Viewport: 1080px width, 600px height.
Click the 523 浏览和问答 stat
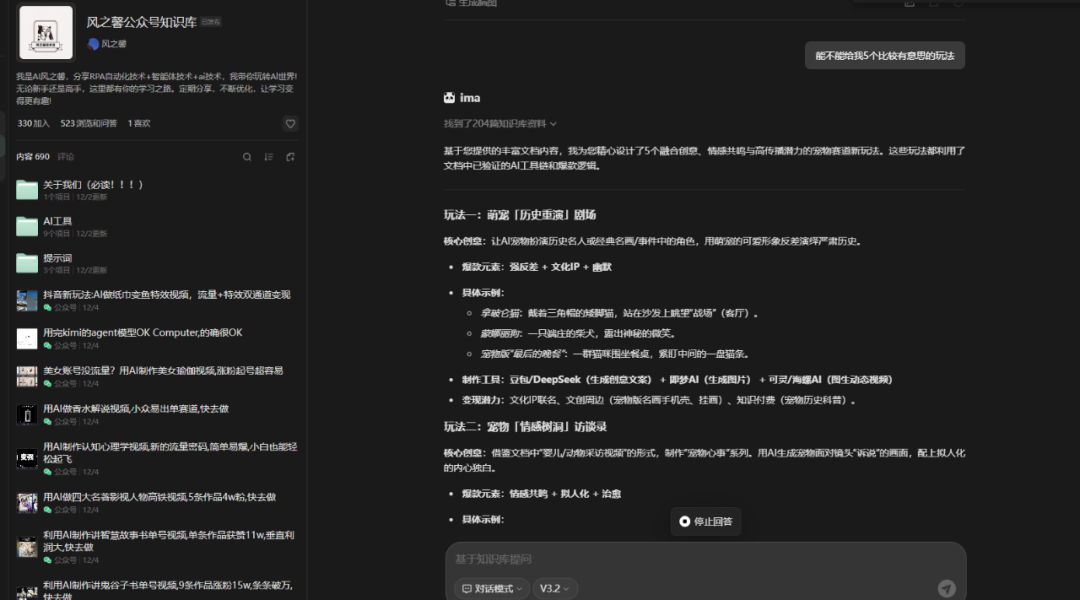click(x=88, y=123)
